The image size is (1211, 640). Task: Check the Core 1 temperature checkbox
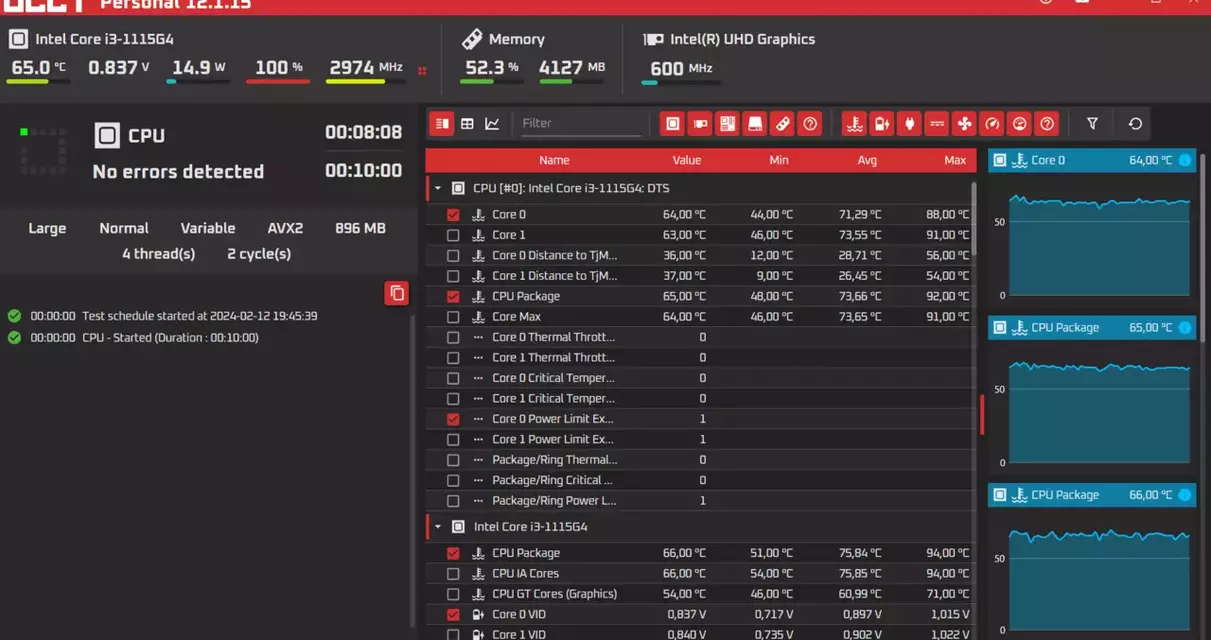click(453, 235)
